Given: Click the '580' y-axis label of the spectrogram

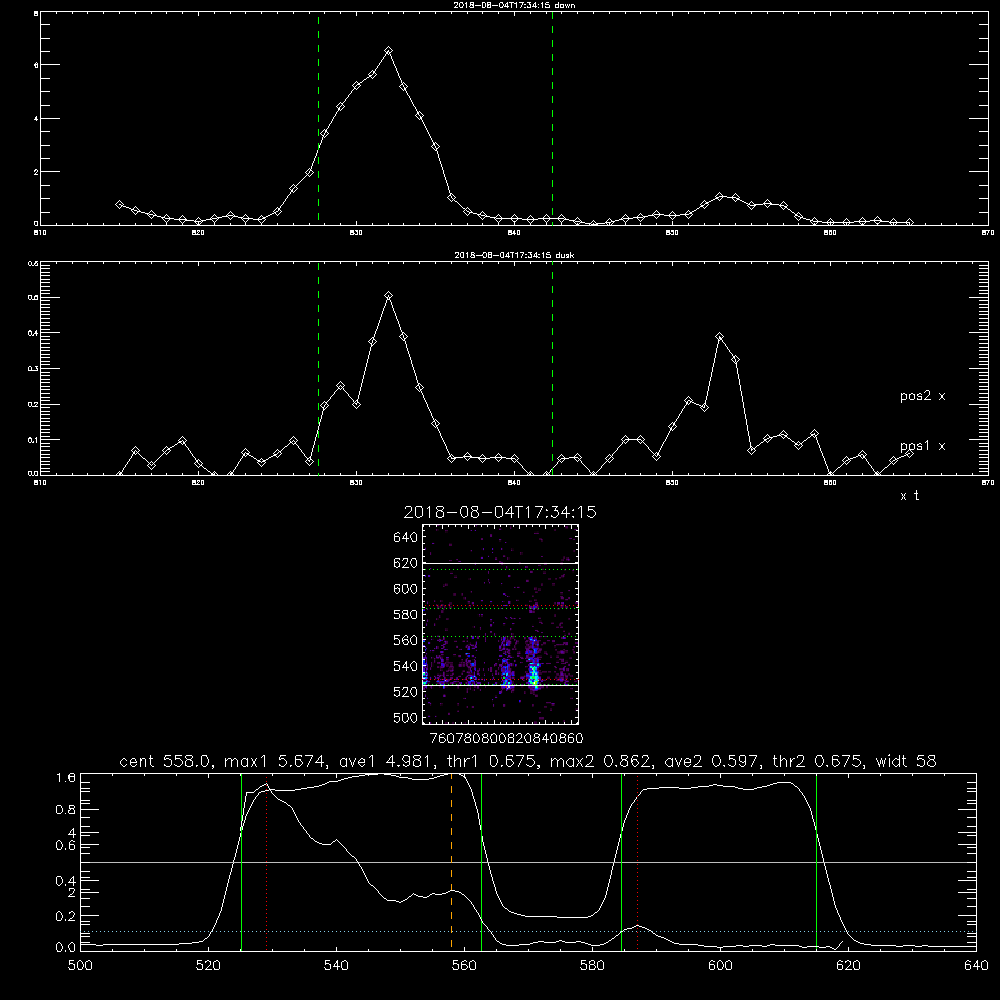Looking at the screenshot, I should [x=406, y=615].
